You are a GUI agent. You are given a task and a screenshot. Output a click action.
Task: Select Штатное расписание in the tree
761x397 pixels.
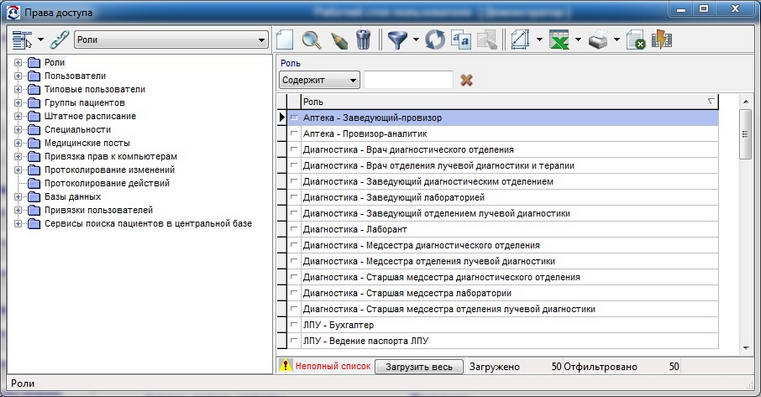coord(90,116)
